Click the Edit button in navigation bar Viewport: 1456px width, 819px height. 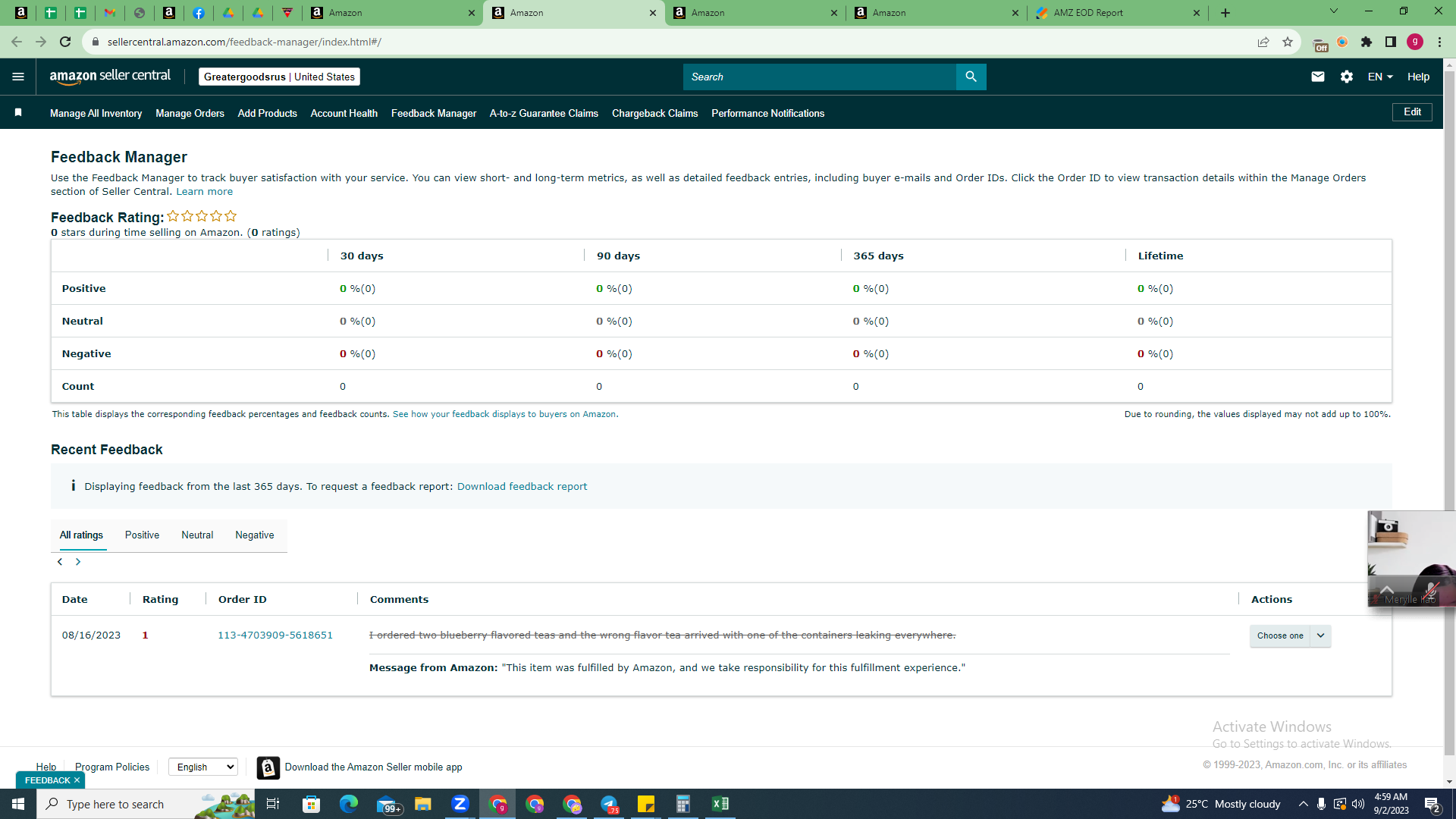[x=1412, y=112]
